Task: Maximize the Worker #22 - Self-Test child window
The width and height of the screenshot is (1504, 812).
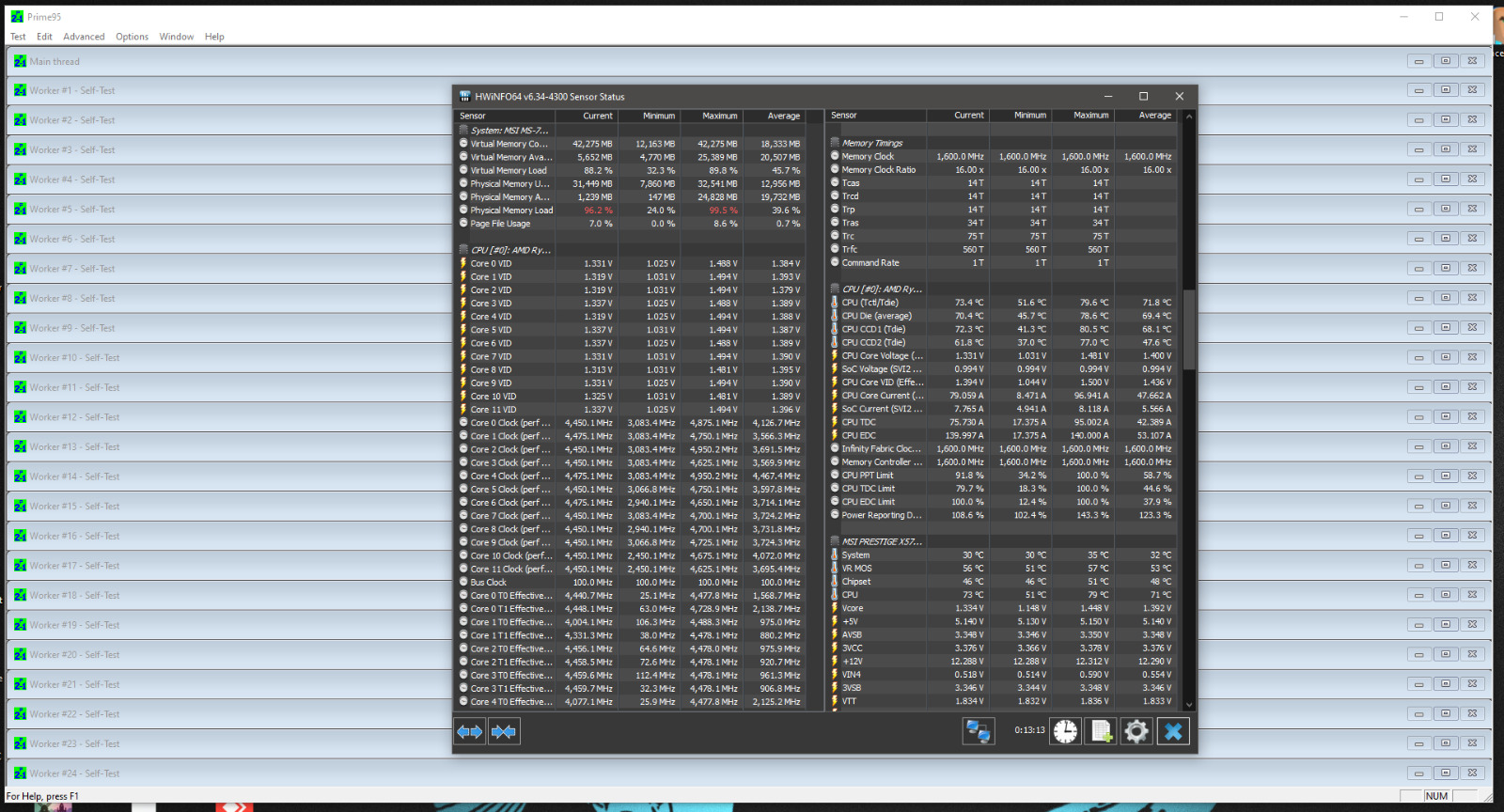Action: [1446, 712]
